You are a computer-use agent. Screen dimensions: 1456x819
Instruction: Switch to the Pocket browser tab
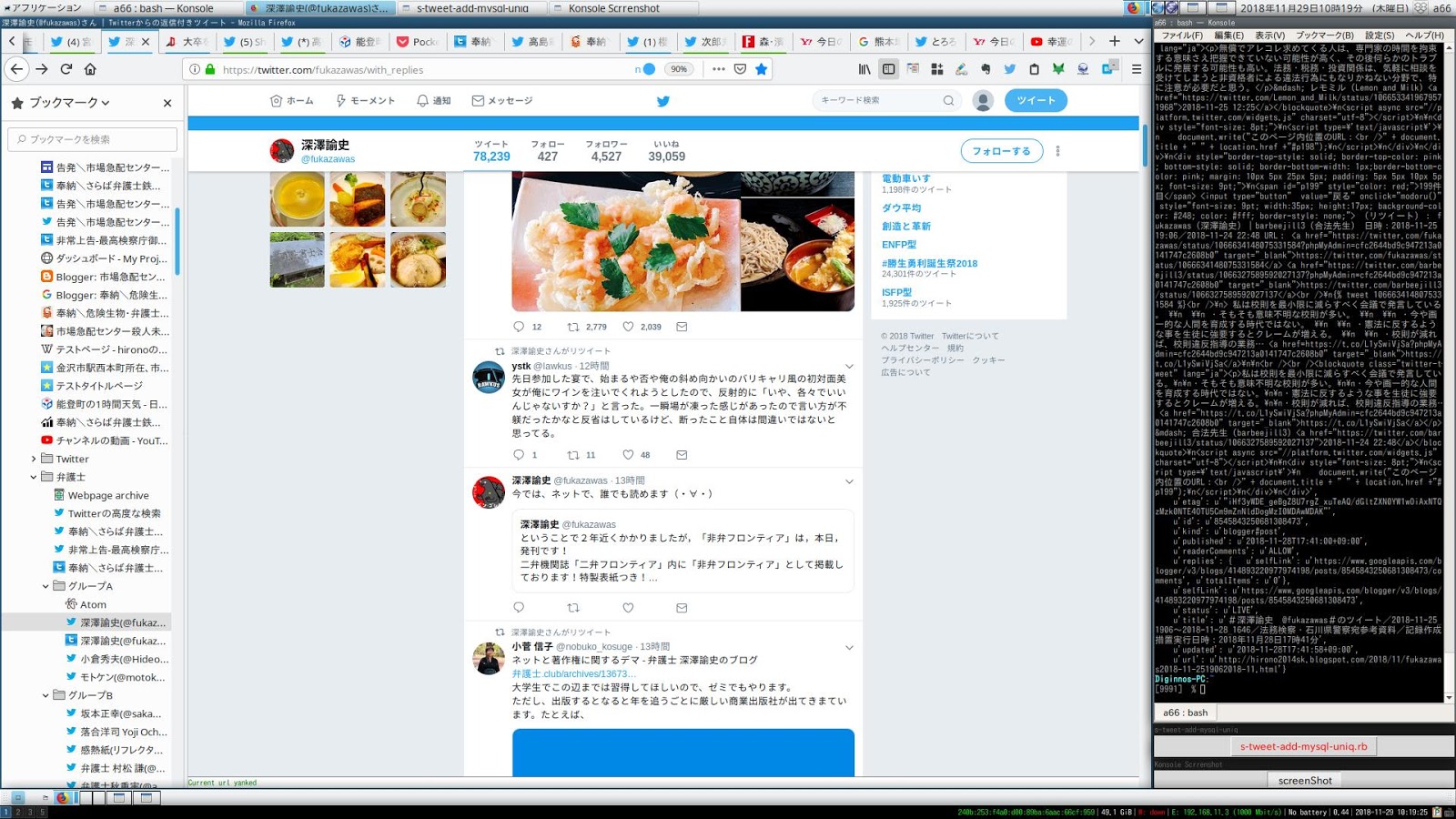click(418, 41)
